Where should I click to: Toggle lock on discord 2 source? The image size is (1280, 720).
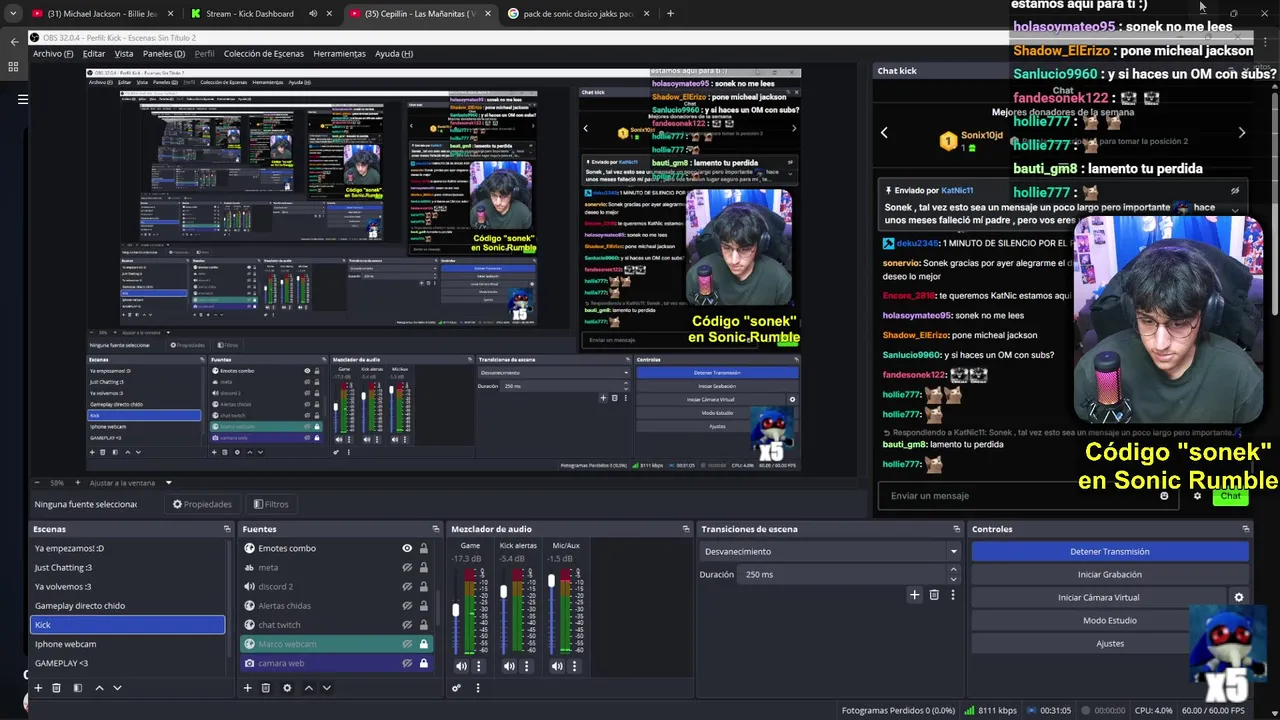pyautogui.click(x=424, y=586)
